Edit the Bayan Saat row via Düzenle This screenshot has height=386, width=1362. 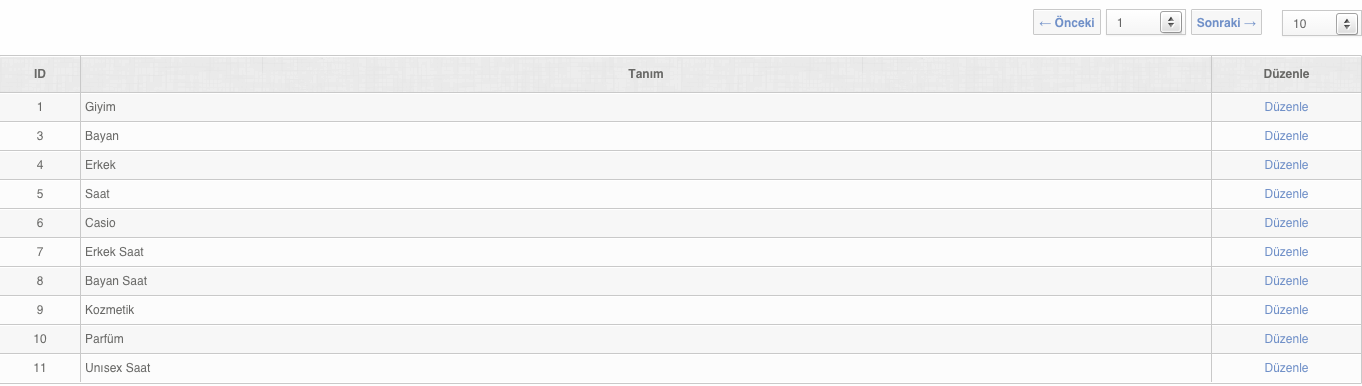1286,281
